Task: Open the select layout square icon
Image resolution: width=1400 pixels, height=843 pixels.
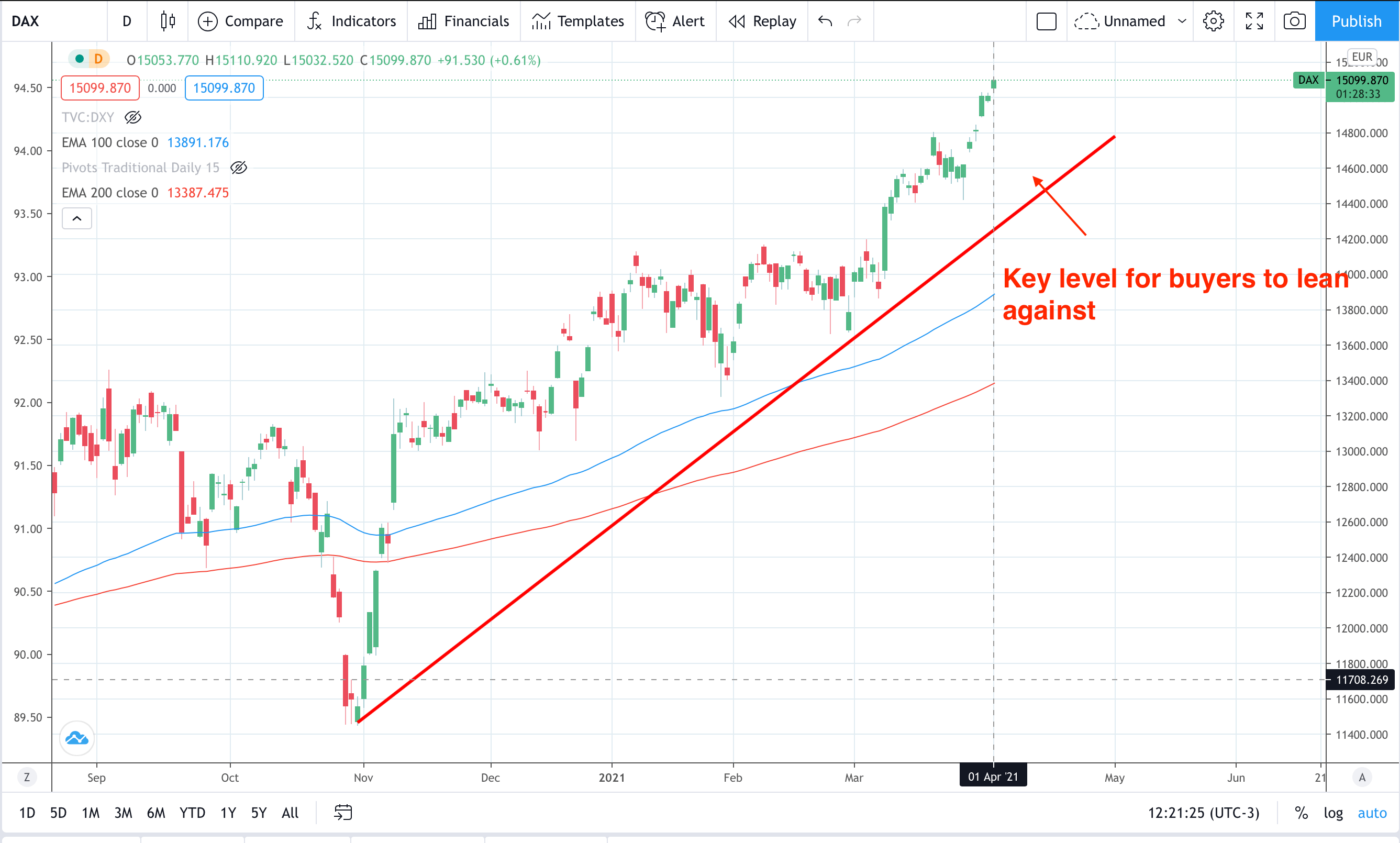Action: pyautogui.click(x=1046, y=21)
